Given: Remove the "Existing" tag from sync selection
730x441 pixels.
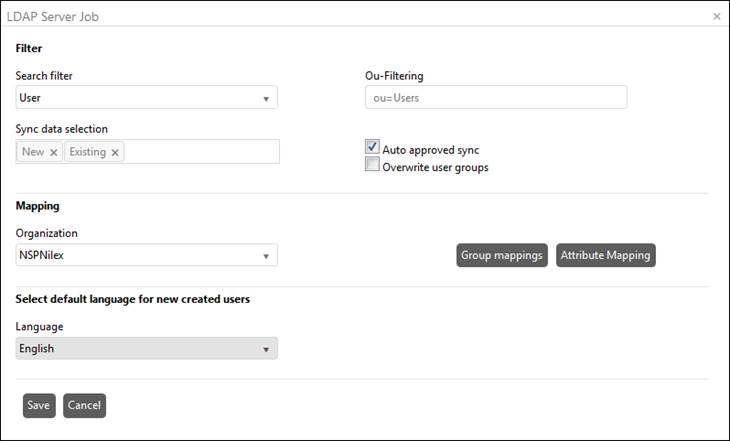Looking at the screenshot, I should click(x=115, y=152).
